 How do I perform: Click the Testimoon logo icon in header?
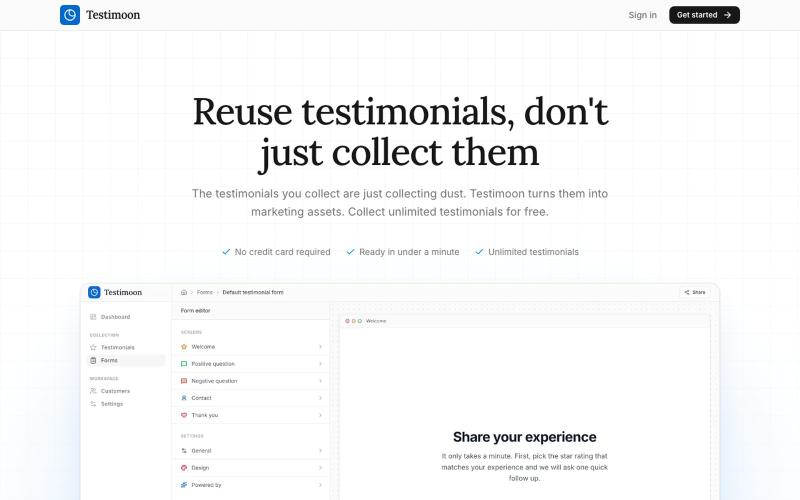(70, 15)
